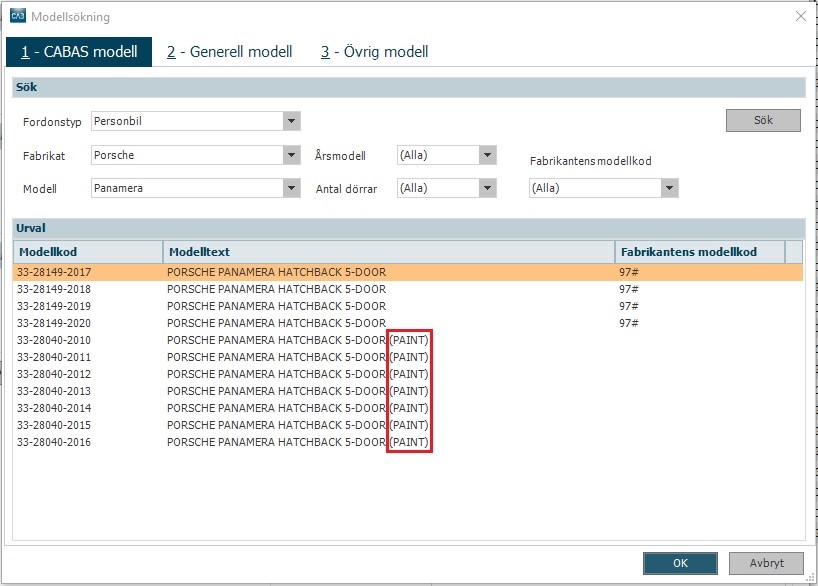818x586 pixels.
Task: Click the 97# value in the 2020 row
Action: (x=629, y=323)
